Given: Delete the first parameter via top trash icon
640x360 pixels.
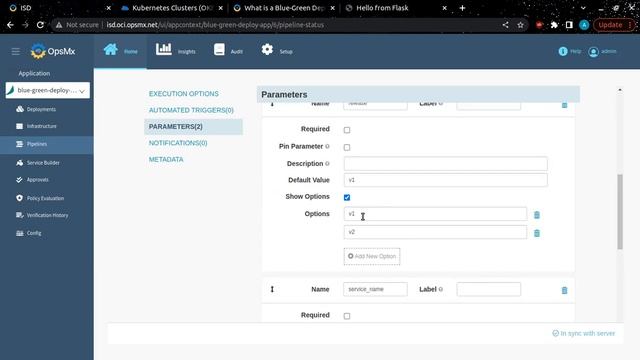Looking at the screenshot, I should pyautogui.click(x=564, y=105).
